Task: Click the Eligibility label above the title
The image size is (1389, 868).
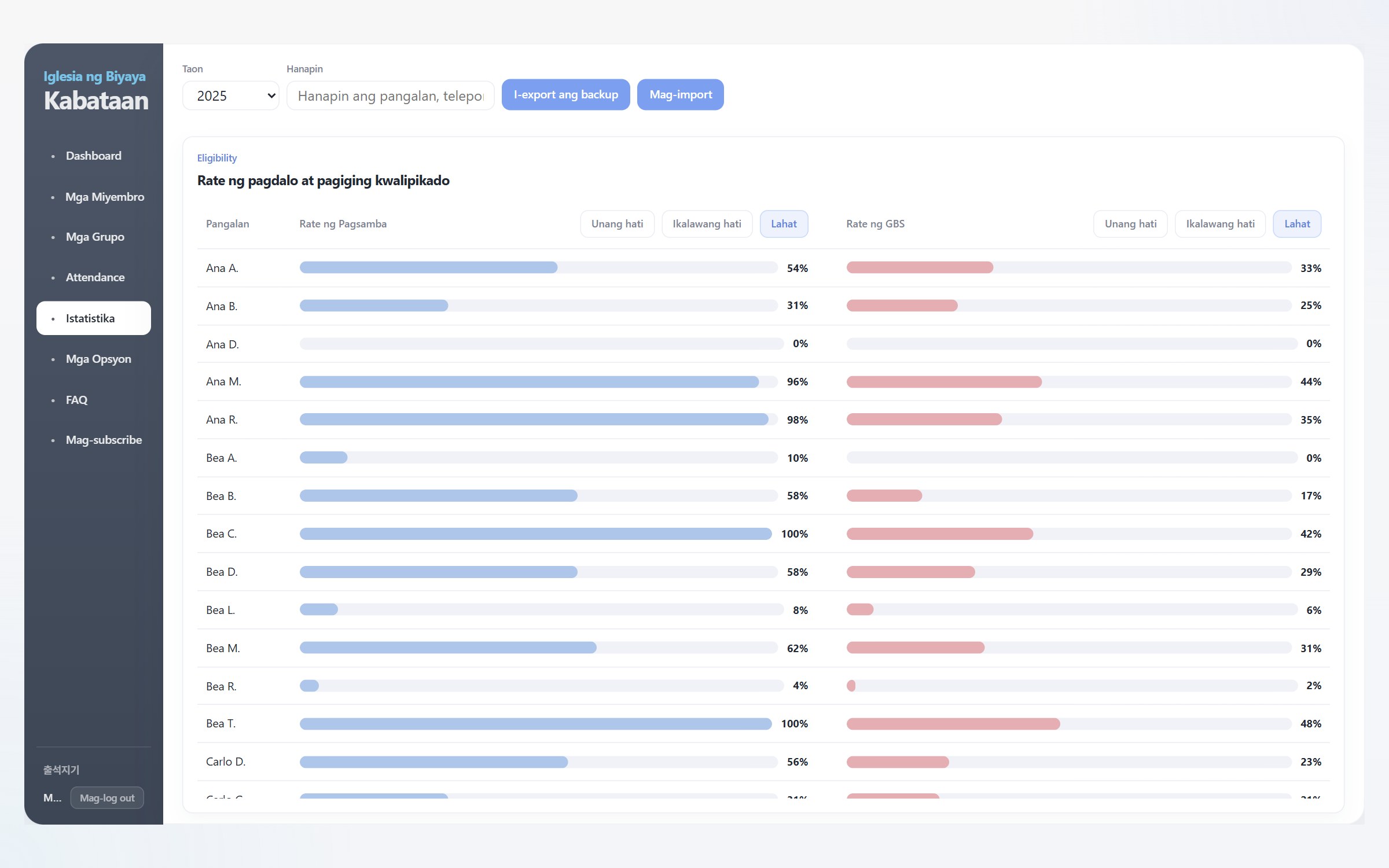Action: pos(217,158)
